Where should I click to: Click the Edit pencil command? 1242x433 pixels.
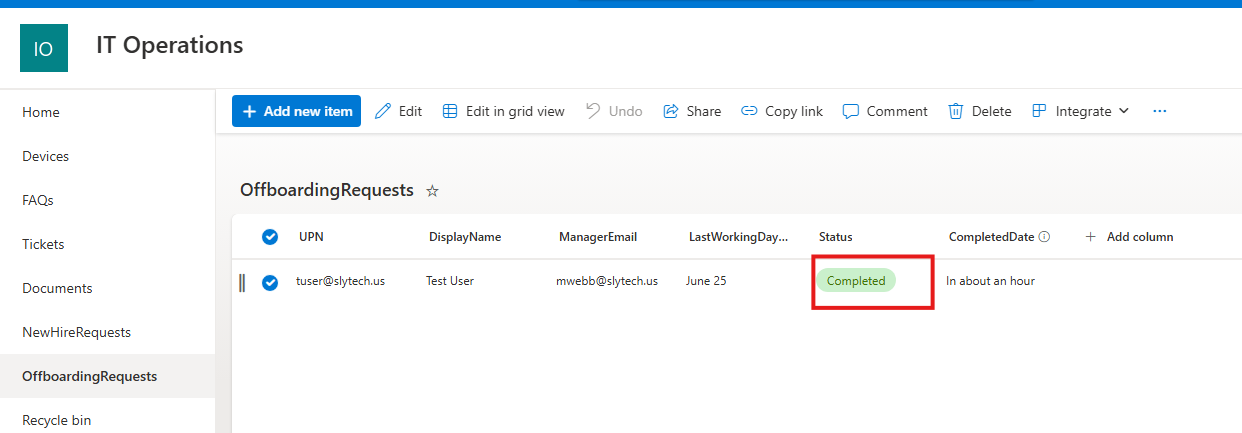pyautogui.click(x=398, y=111)
